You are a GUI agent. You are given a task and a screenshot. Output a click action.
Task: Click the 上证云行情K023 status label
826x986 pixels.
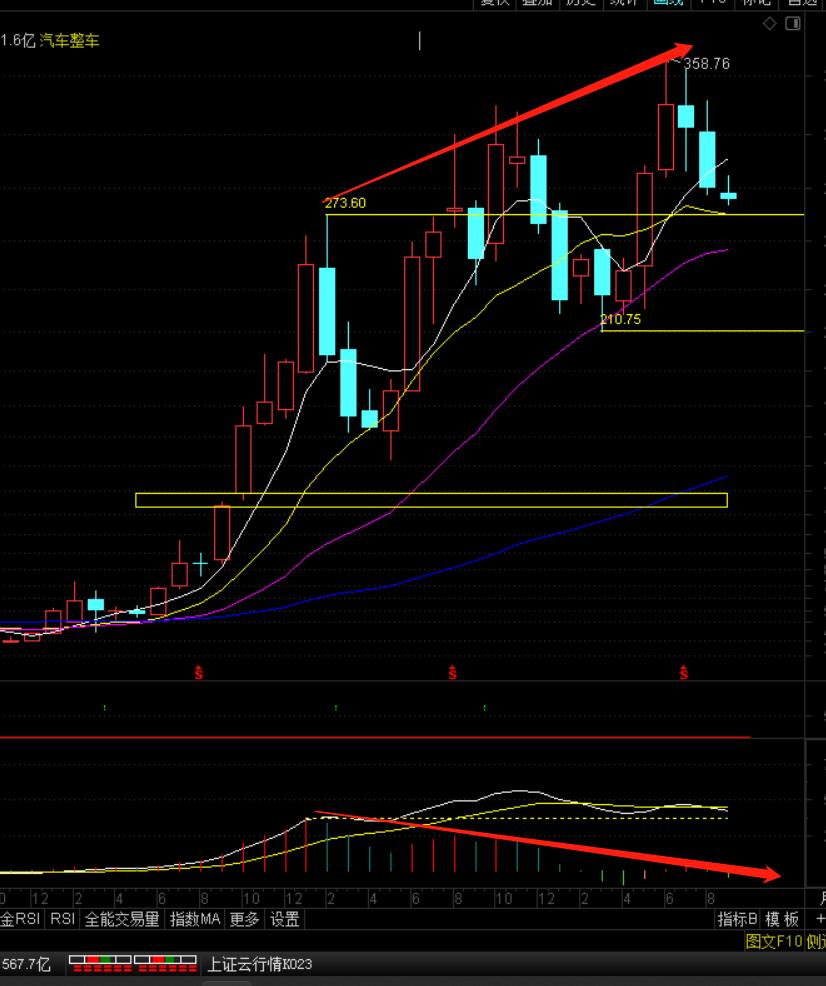(x=260, y=964)
